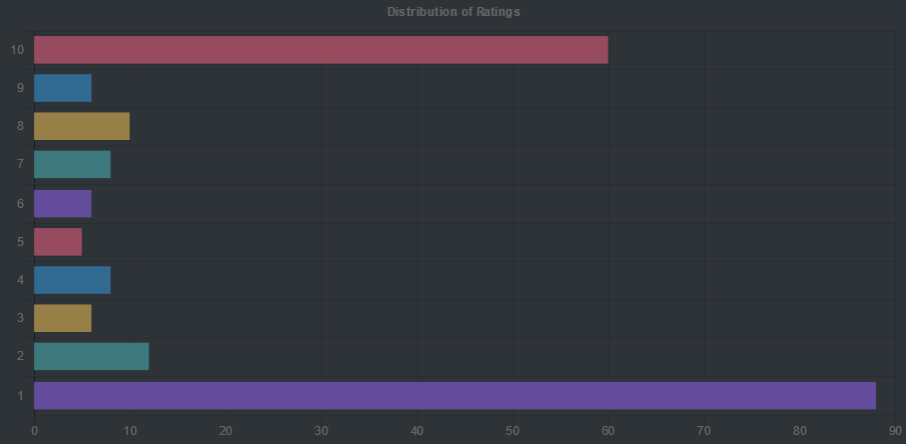
Task: Click the teal bar for rating 2
Action: (91, 356)
